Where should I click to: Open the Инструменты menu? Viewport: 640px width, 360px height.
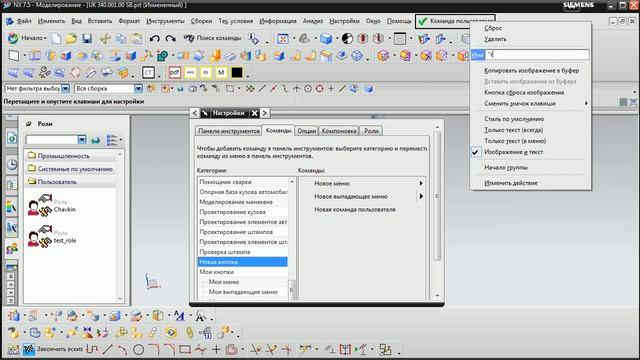pyautogui.click(x=165, y=21)
